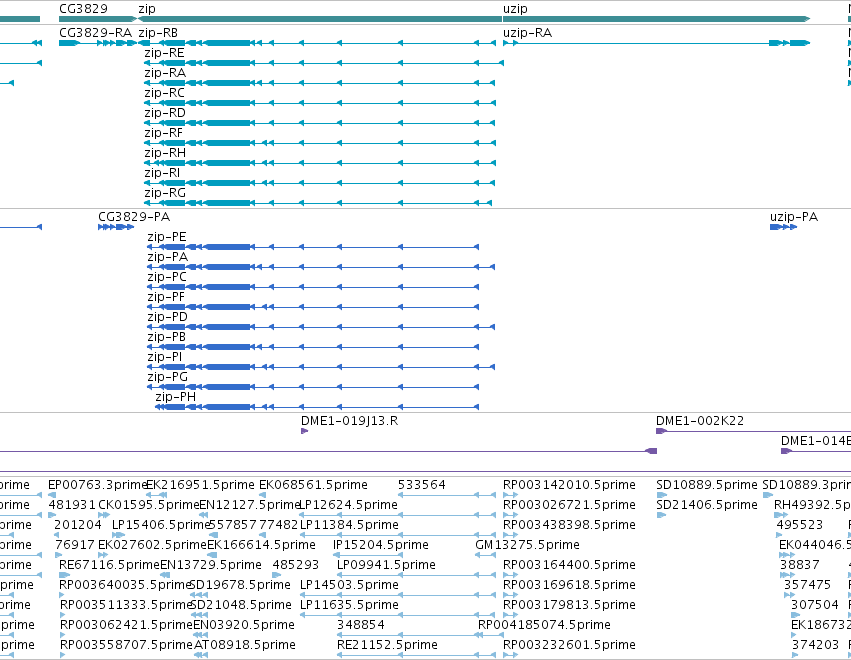Select the zip-PC protein label
Screen dimensions: 851x660
[167, 277]
